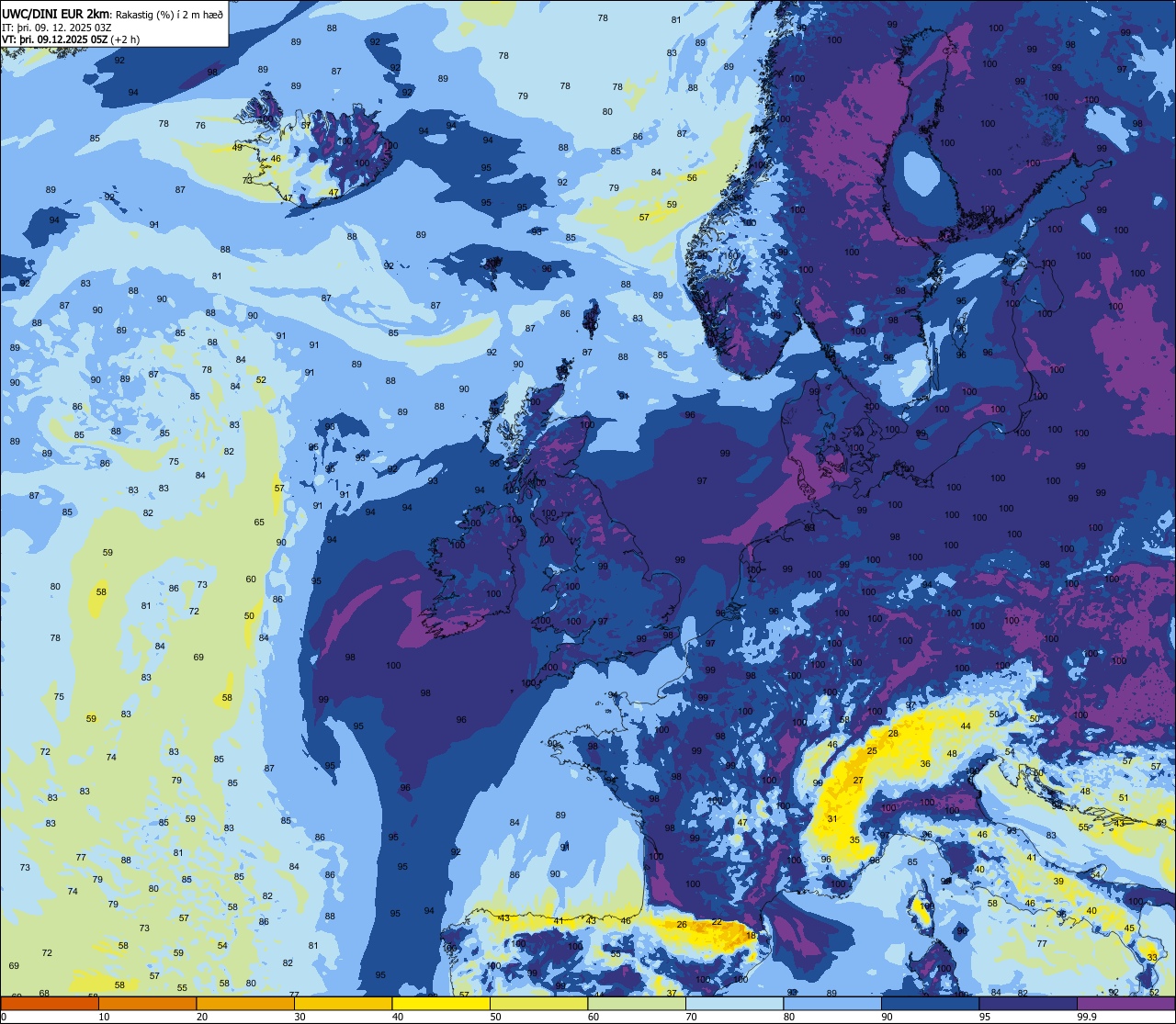Click the 50–60 percent pale yellow legend segment

(538, 1003)
